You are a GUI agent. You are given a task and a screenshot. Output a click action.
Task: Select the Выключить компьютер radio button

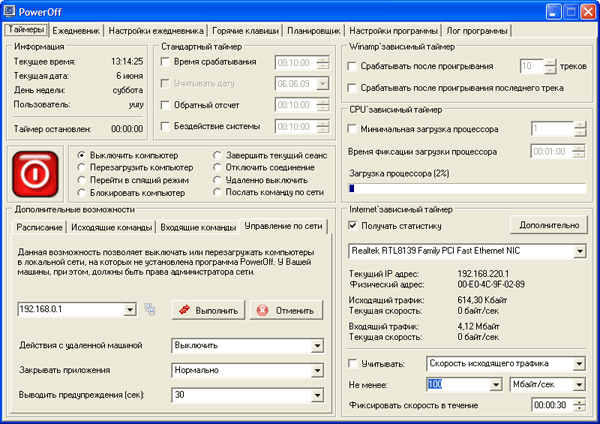click(81, 155)
